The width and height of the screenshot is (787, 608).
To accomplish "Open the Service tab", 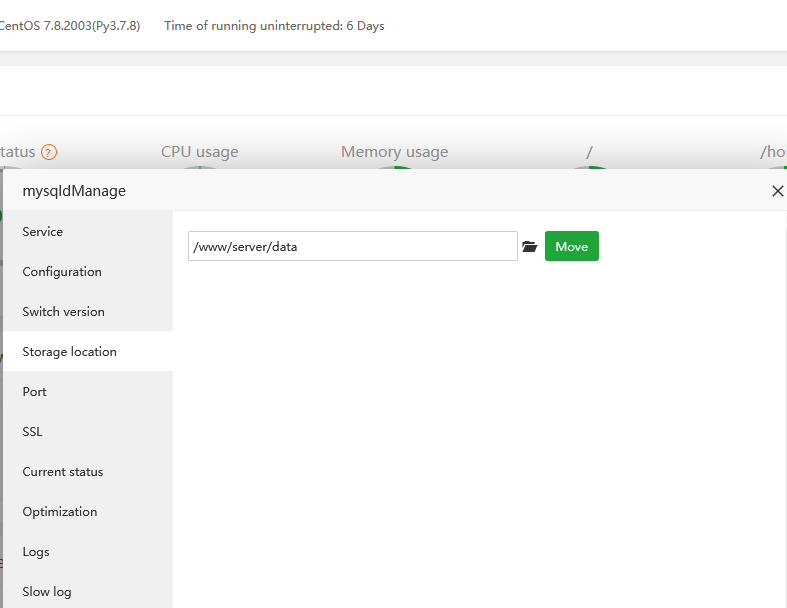I will point(43,231).
